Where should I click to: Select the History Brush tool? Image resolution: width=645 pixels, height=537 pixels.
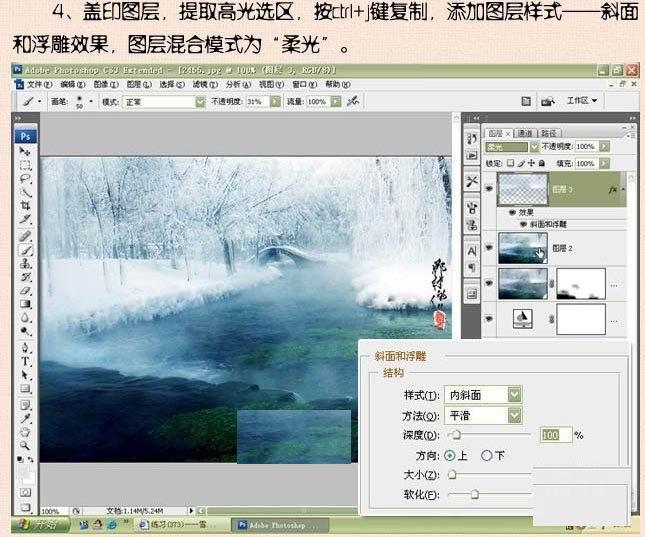25,277
